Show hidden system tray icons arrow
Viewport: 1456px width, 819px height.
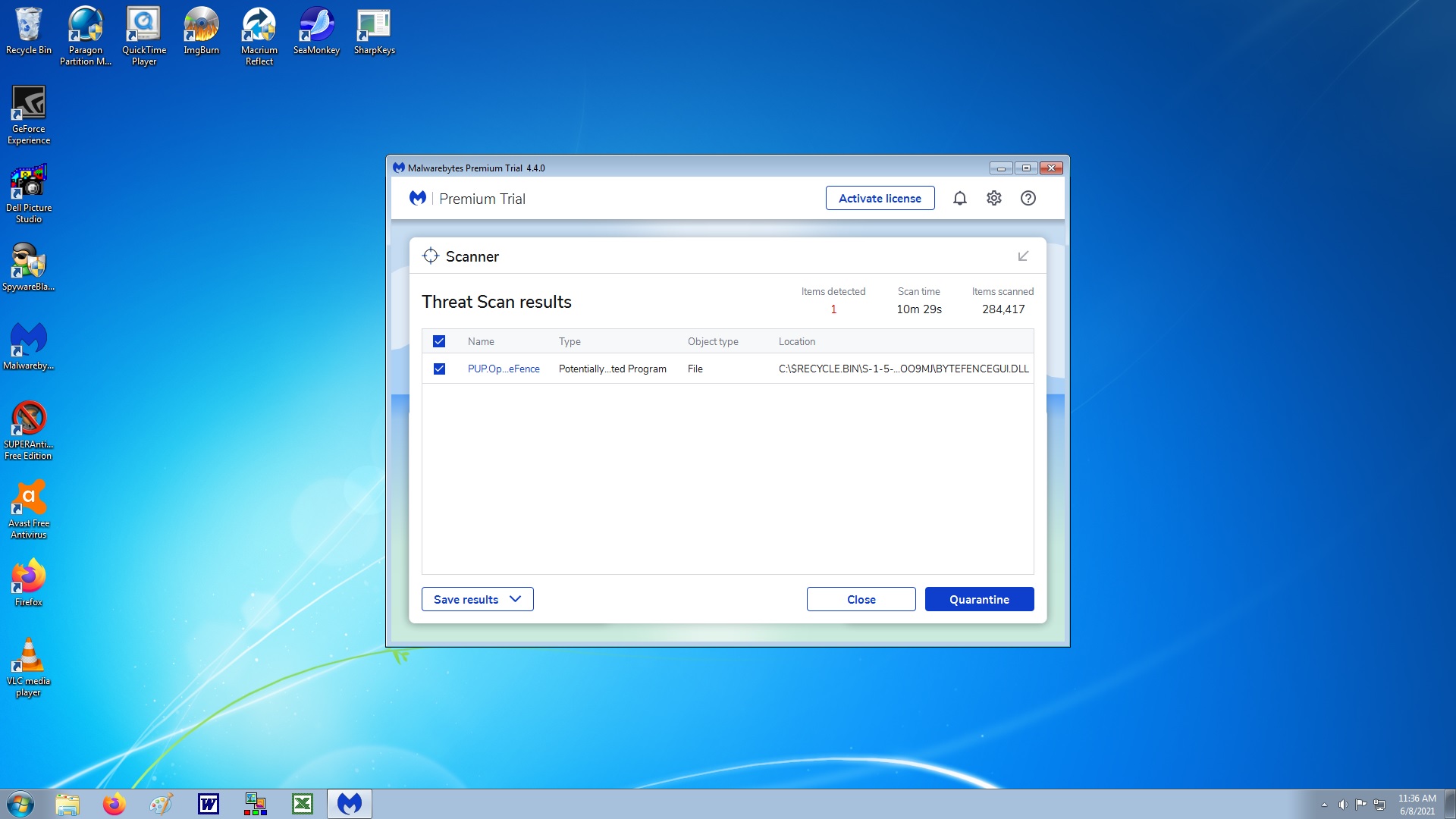[1324, 805]
